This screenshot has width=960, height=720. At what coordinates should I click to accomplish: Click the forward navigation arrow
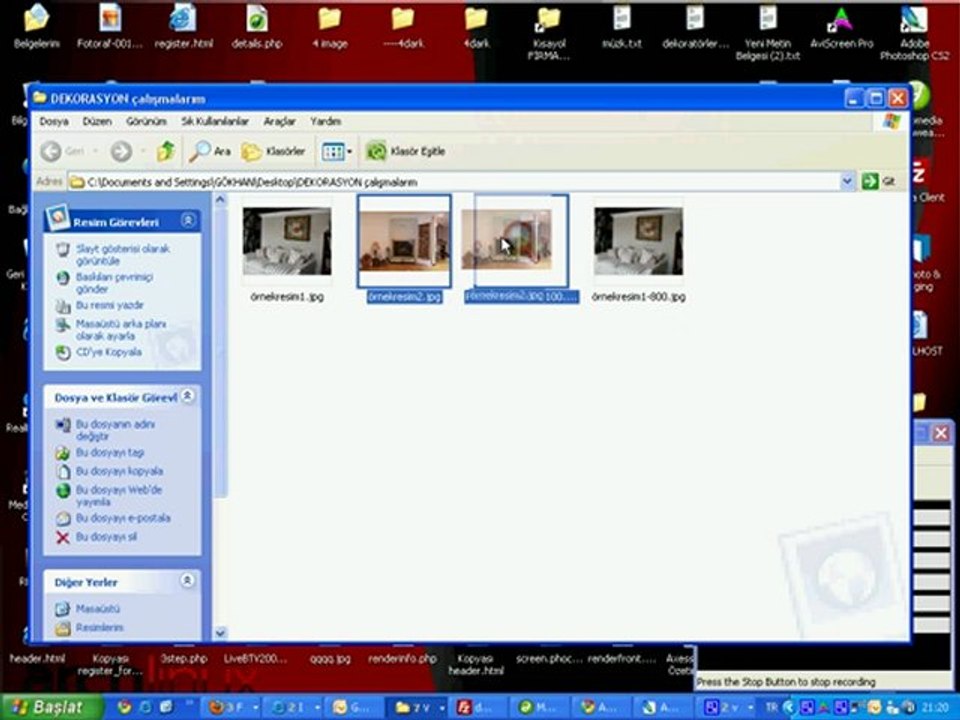tap(121, 151)
